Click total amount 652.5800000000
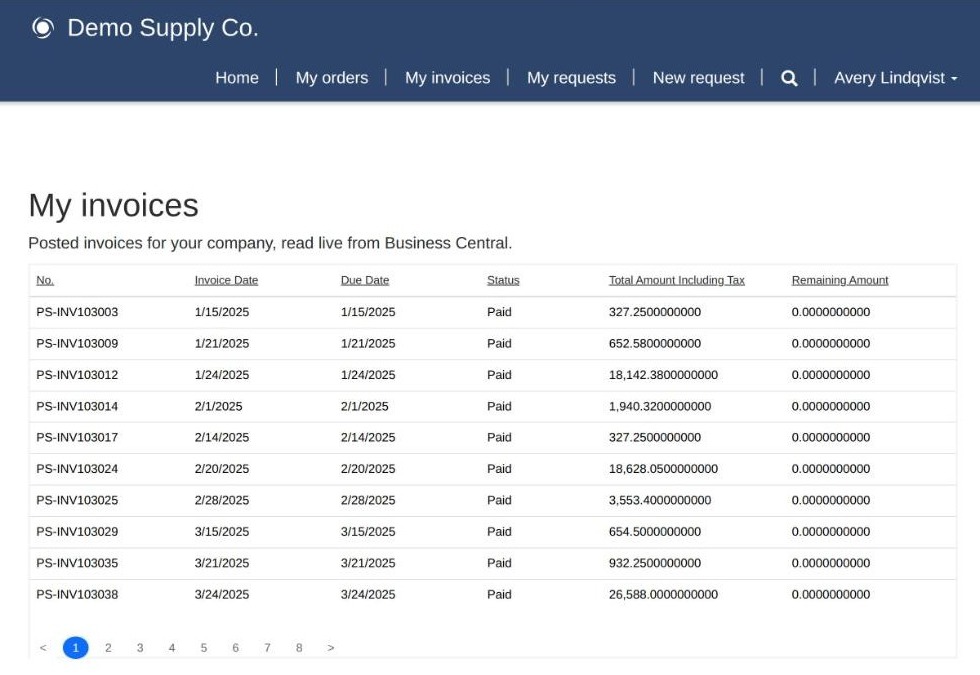 (x=655, y=343)
